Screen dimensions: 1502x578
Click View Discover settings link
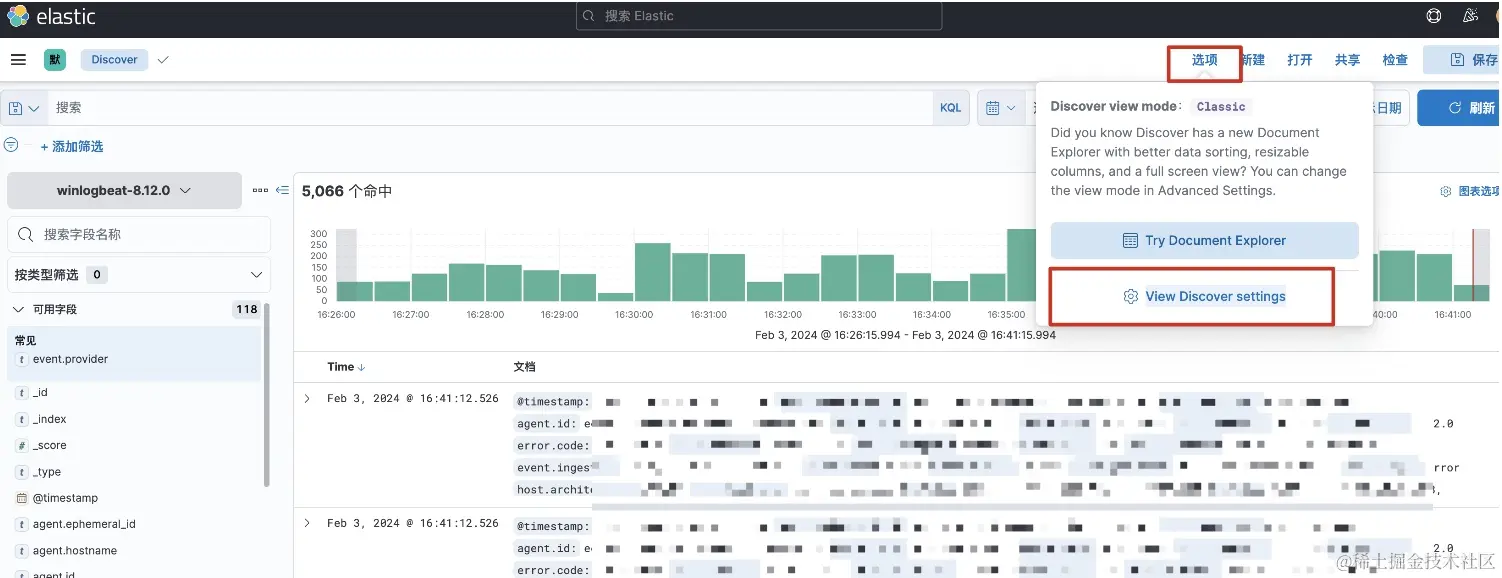click(x=1204, y=296)
